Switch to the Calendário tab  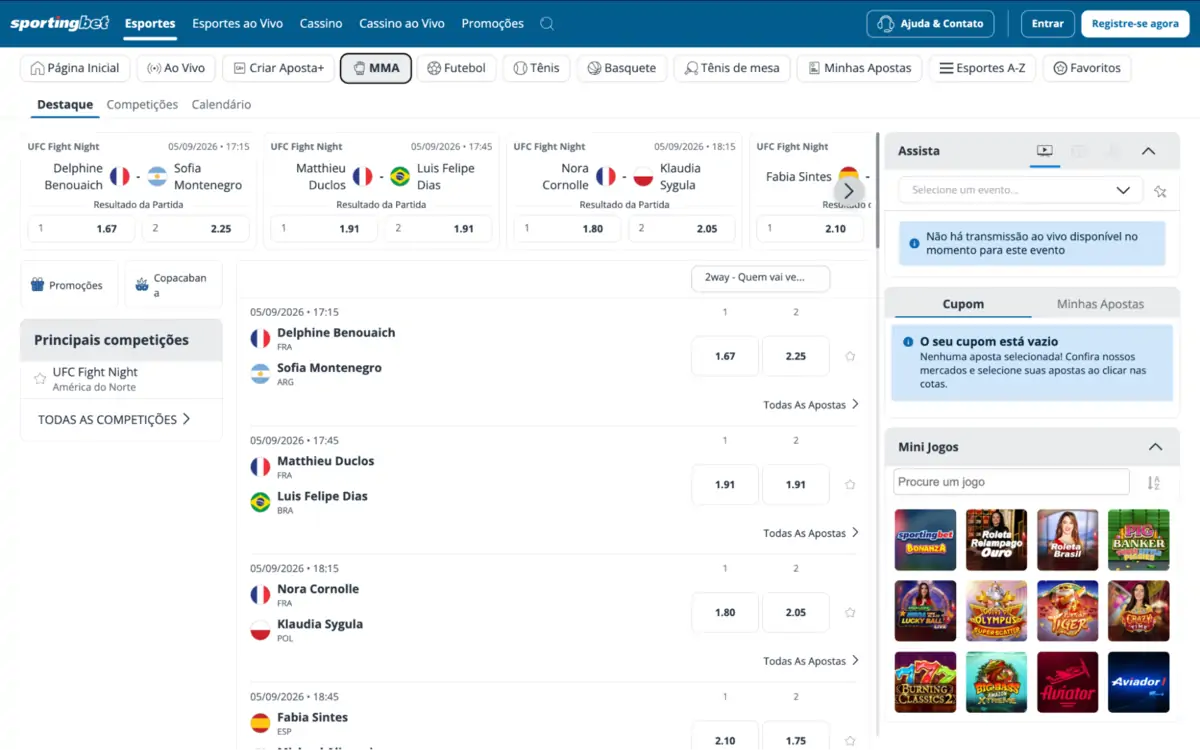pos(221,104)
